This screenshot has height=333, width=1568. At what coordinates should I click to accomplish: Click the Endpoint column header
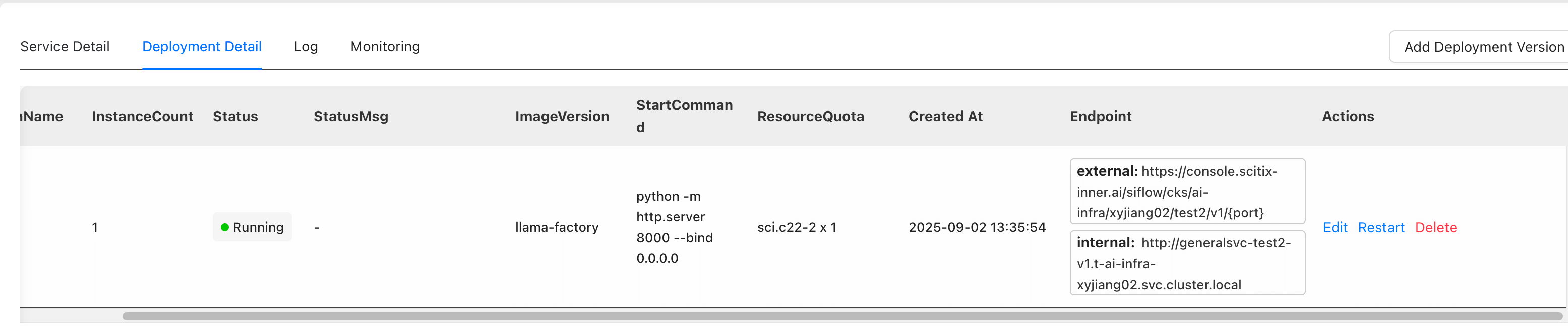point(1101,116)
